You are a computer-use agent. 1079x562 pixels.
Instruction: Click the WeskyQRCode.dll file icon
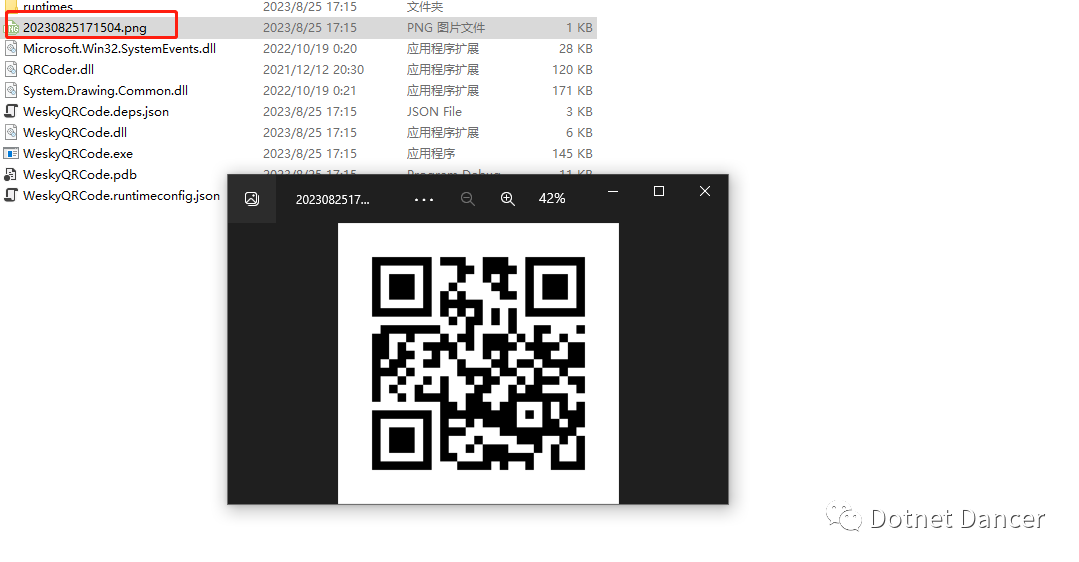point(11,133)
